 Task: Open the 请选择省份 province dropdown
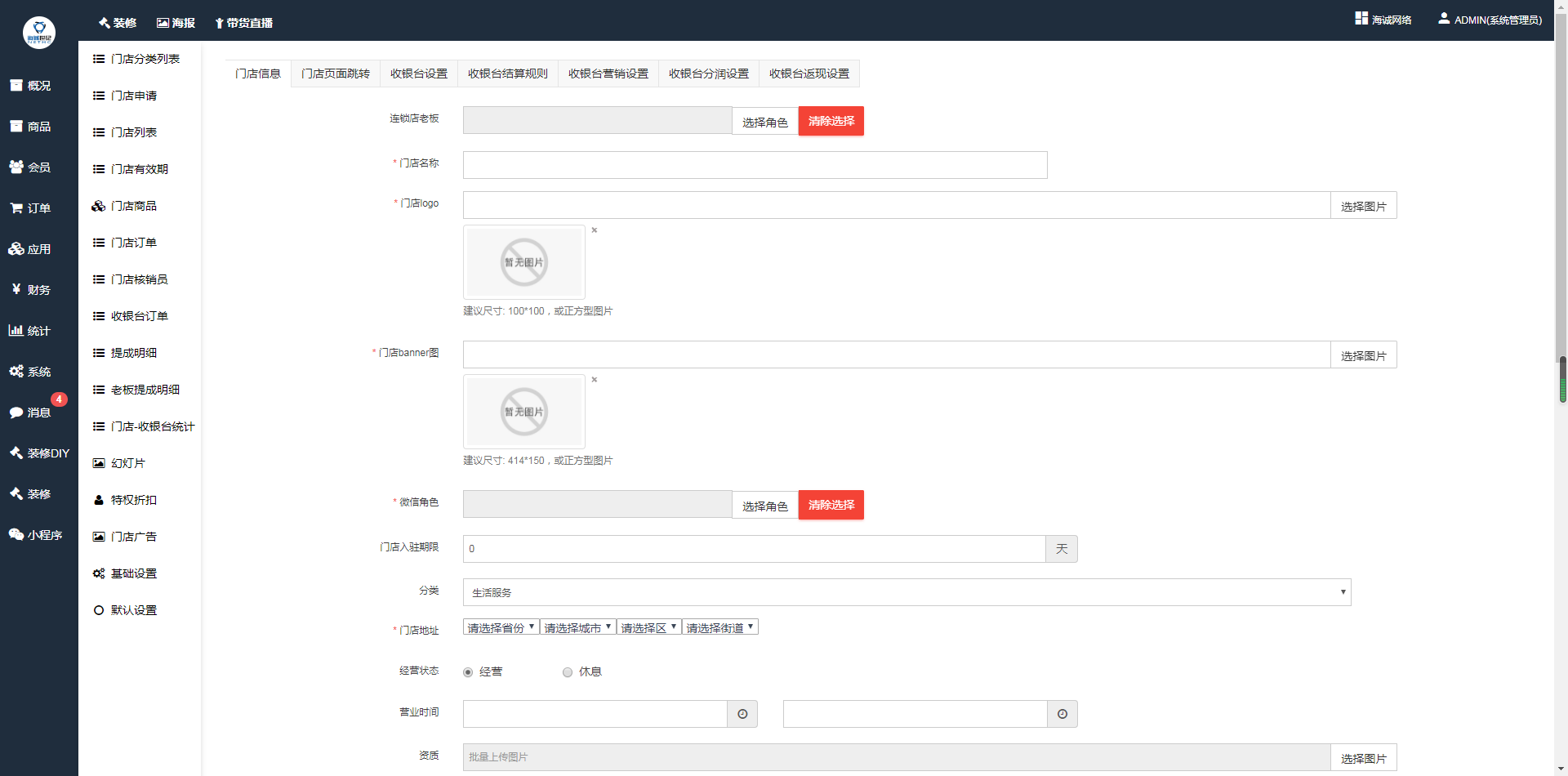pos(501,627)
